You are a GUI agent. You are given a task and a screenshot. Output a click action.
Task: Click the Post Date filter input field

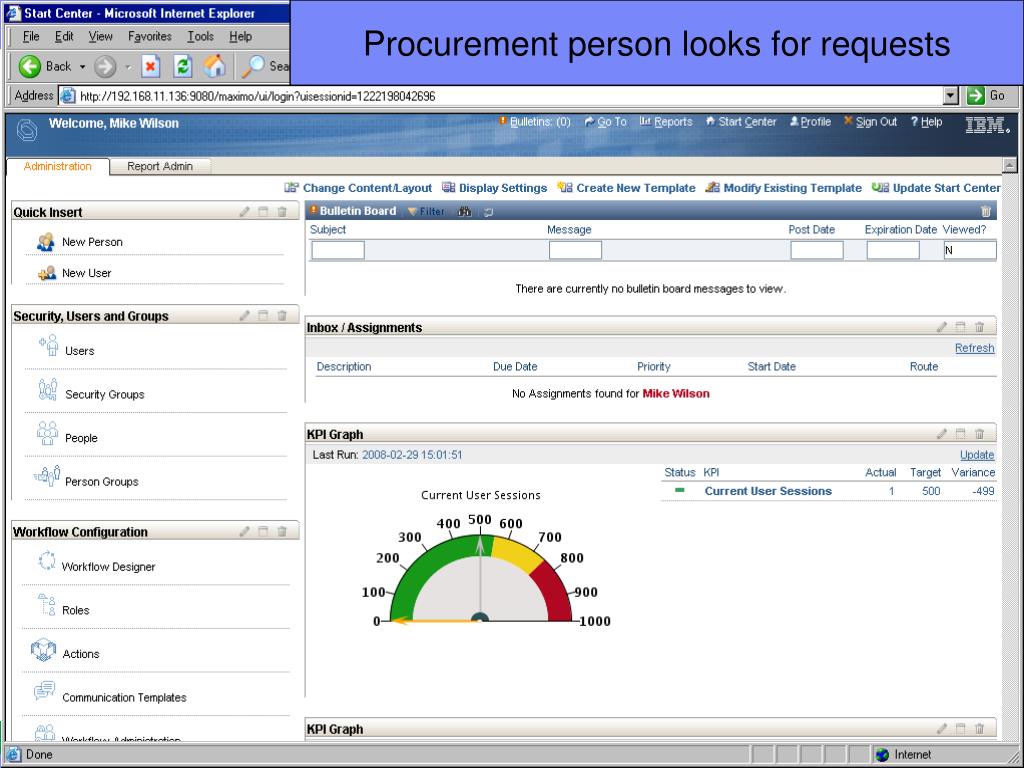pyautogui.click(x=817, y=250)
